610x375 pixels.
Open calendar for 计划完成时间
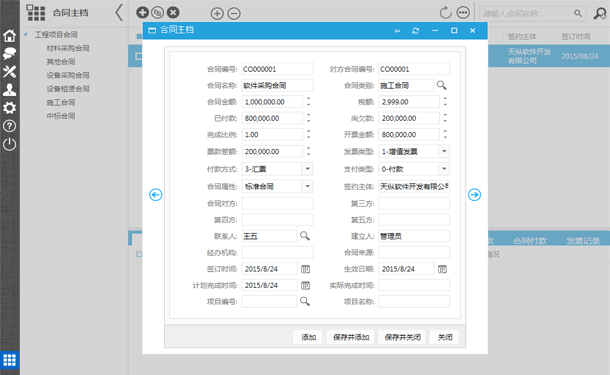305,286
